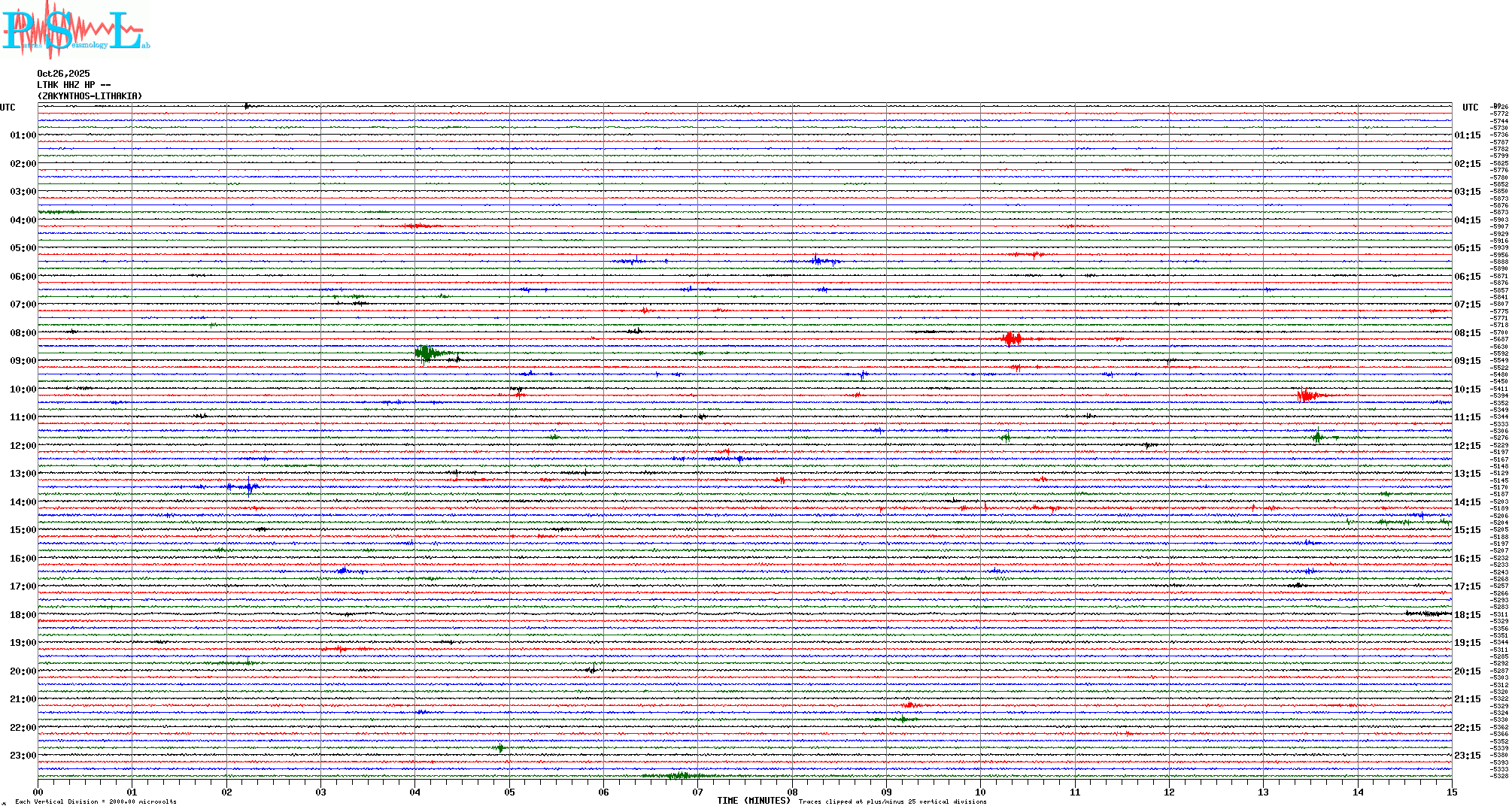Click the red event burst near 10:15
Image resolution: width=1512 pixels, height=812 pixels.
pyautogui.click(x=1307, y=395)
